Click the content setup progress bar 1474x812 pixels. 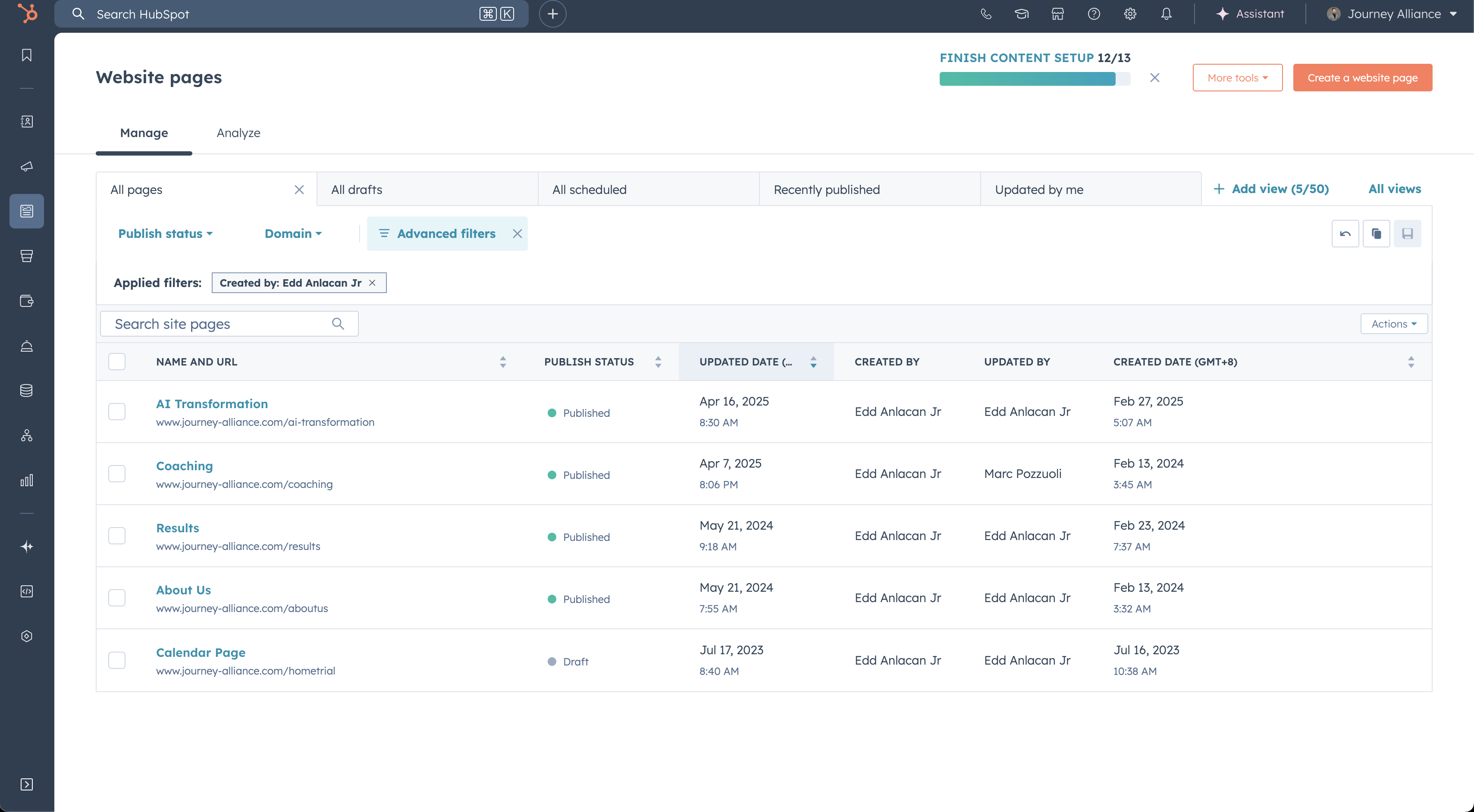[x=1034, y=79]
